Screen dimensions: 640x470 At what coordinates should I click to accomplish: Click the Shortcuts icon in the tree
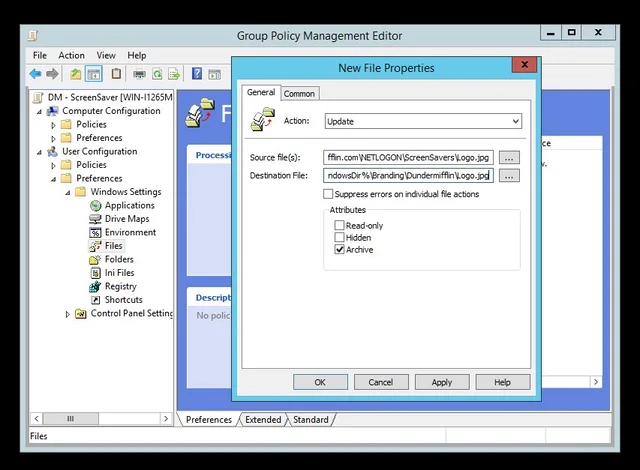(x=96, y=300)
